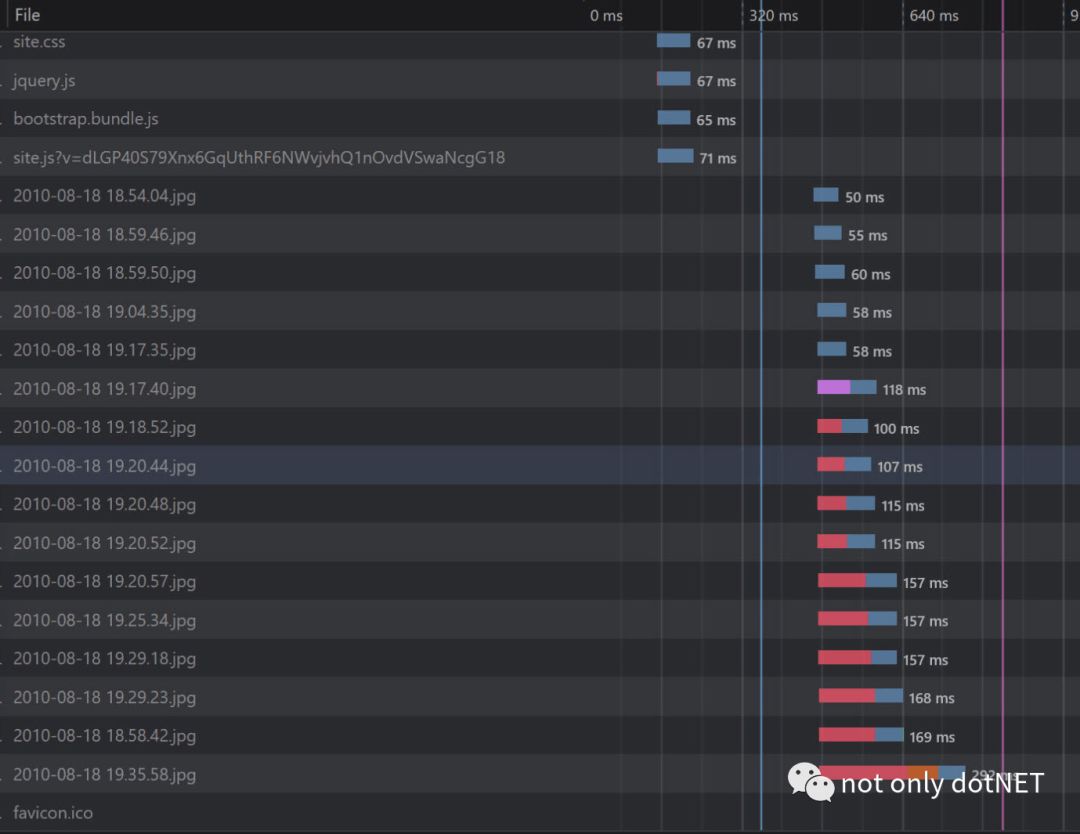Select 2010-08-18 18.59.46.jpg request

(x=540, y=233)
